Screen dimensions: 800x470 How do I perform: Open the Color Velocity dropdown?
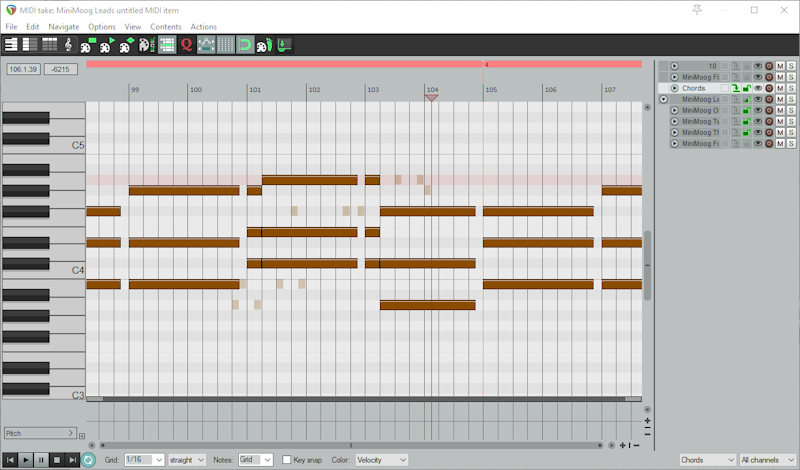click(382, 460)
